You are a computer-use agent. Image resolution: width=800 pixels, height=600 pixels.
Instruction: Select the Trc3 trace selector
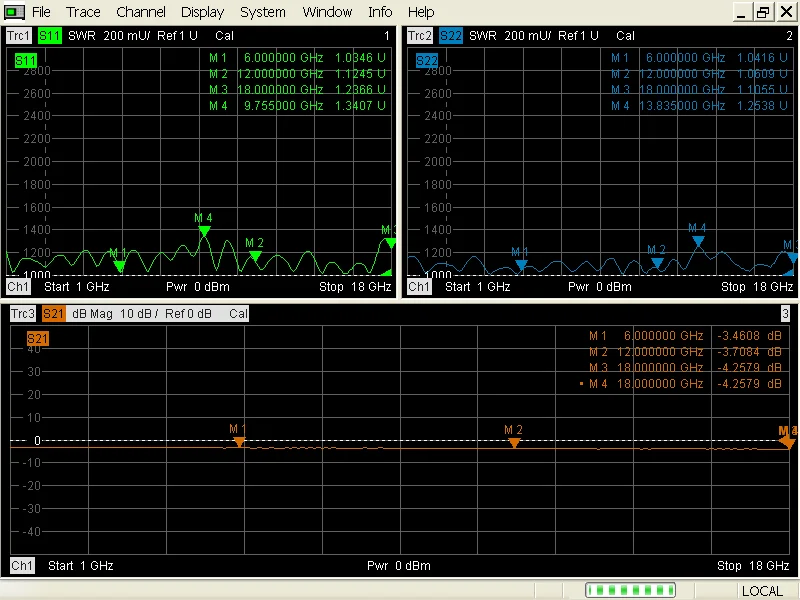coord(21,313)
